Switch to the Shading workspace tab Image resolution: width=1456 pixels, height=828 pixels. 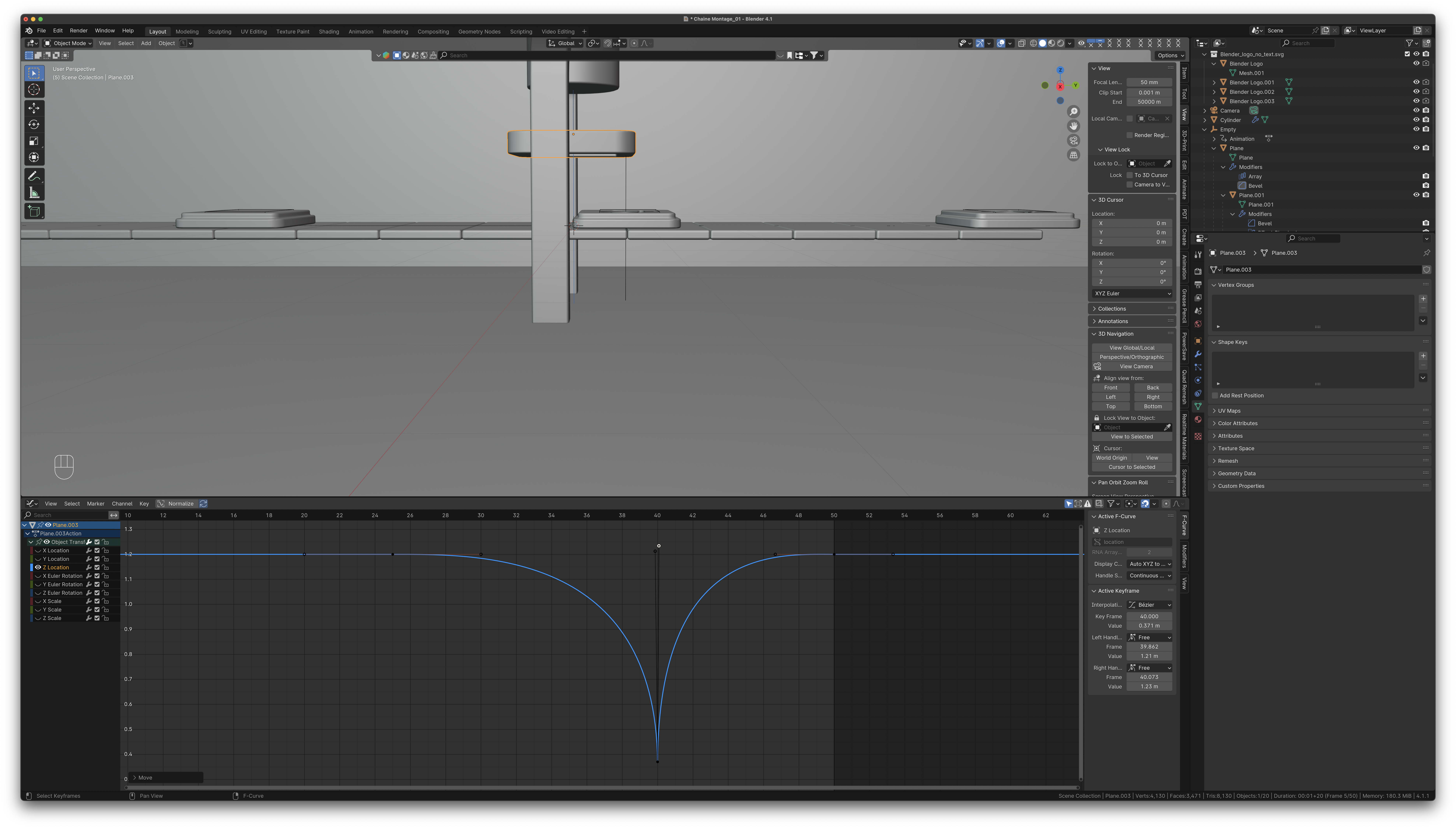tap(329, 32)
